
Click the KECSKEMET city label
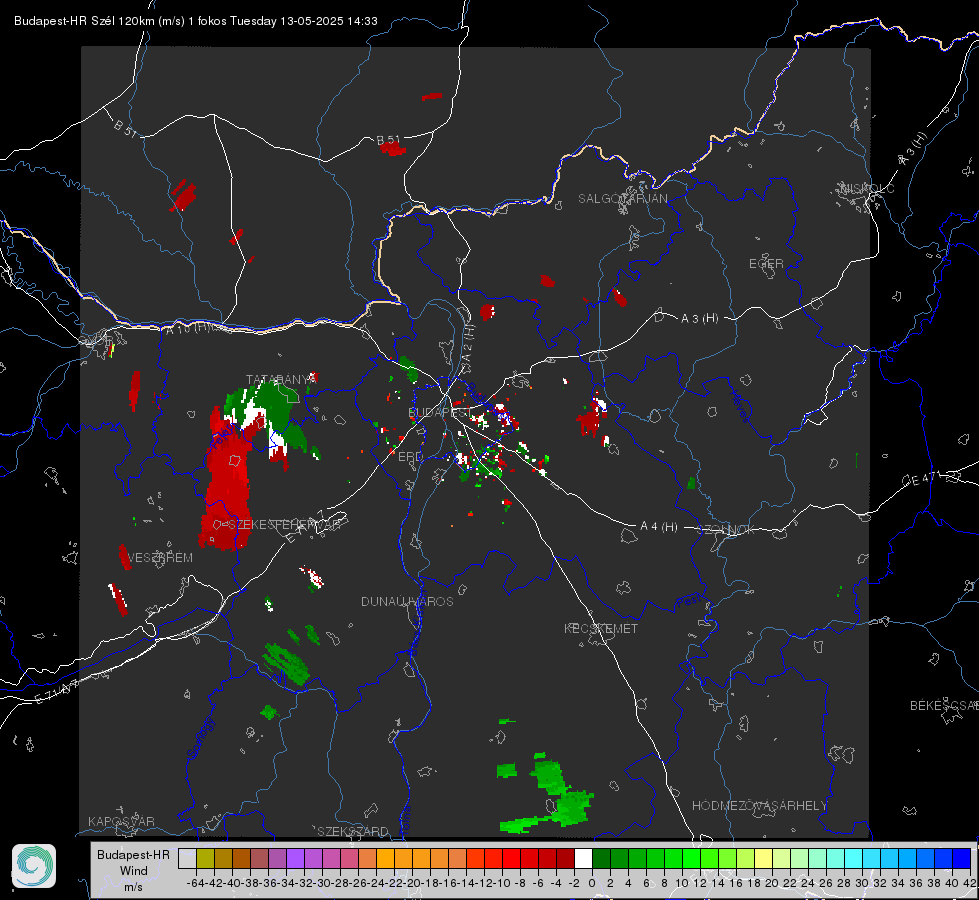click(x=601, y=628)
